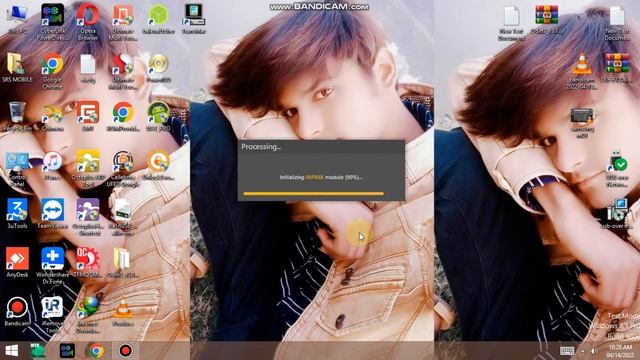Open the TeamViewer desktop shortcut
640x360 pixels.
52,213
